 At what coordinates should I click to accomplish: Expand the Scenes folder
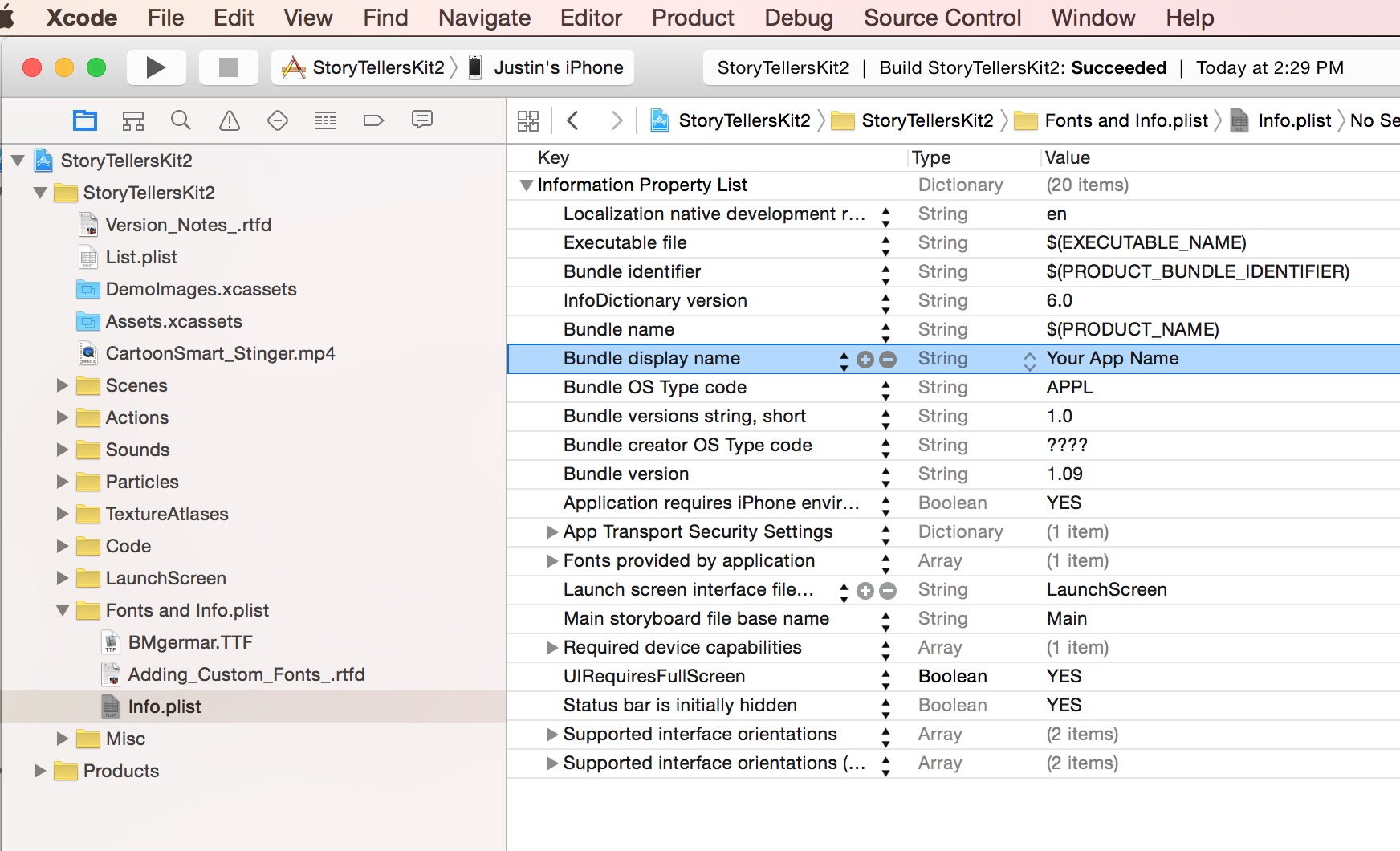coord(63,385)
